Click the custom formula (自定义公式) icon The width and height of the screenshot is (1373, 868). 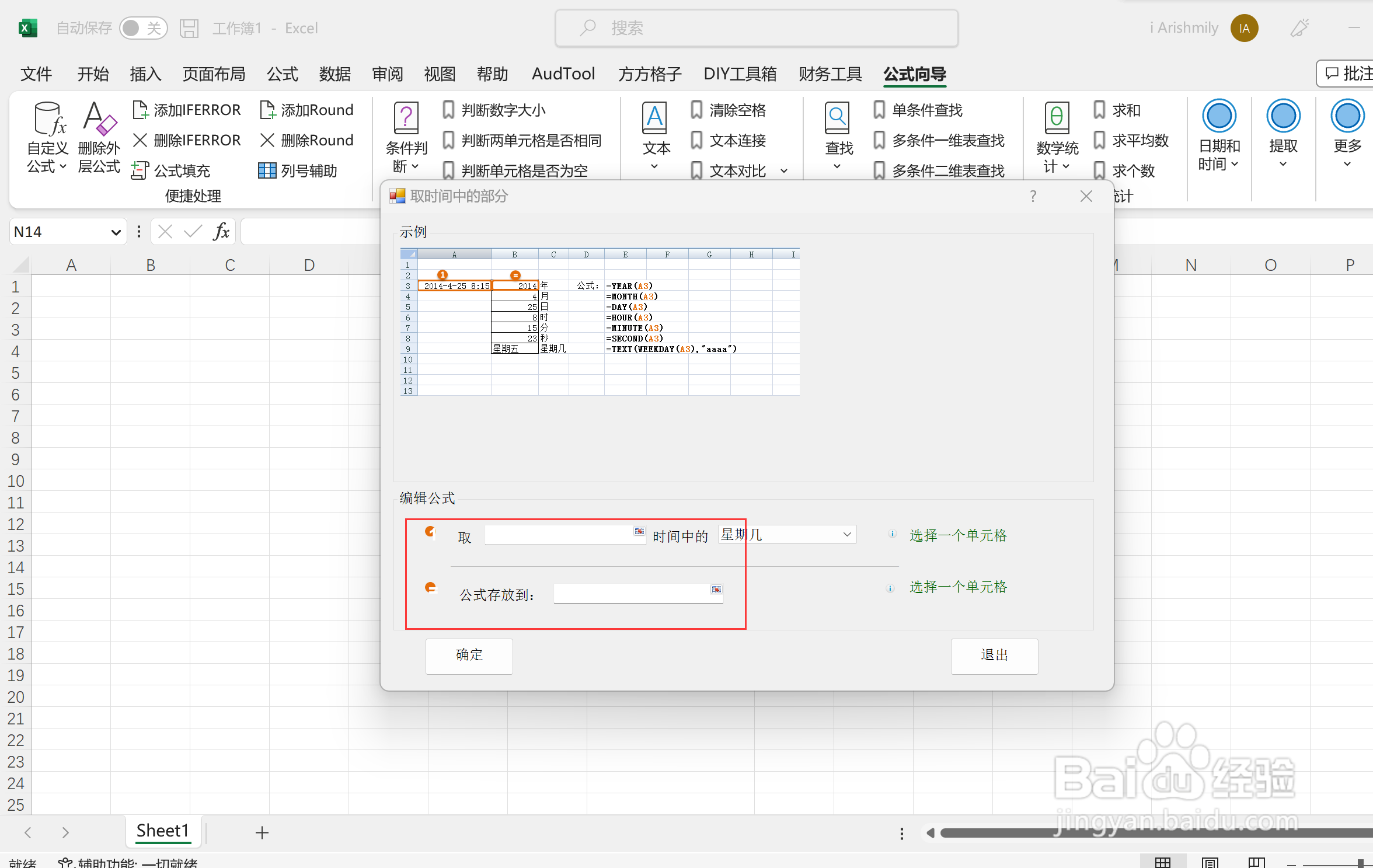coord(48,120)
